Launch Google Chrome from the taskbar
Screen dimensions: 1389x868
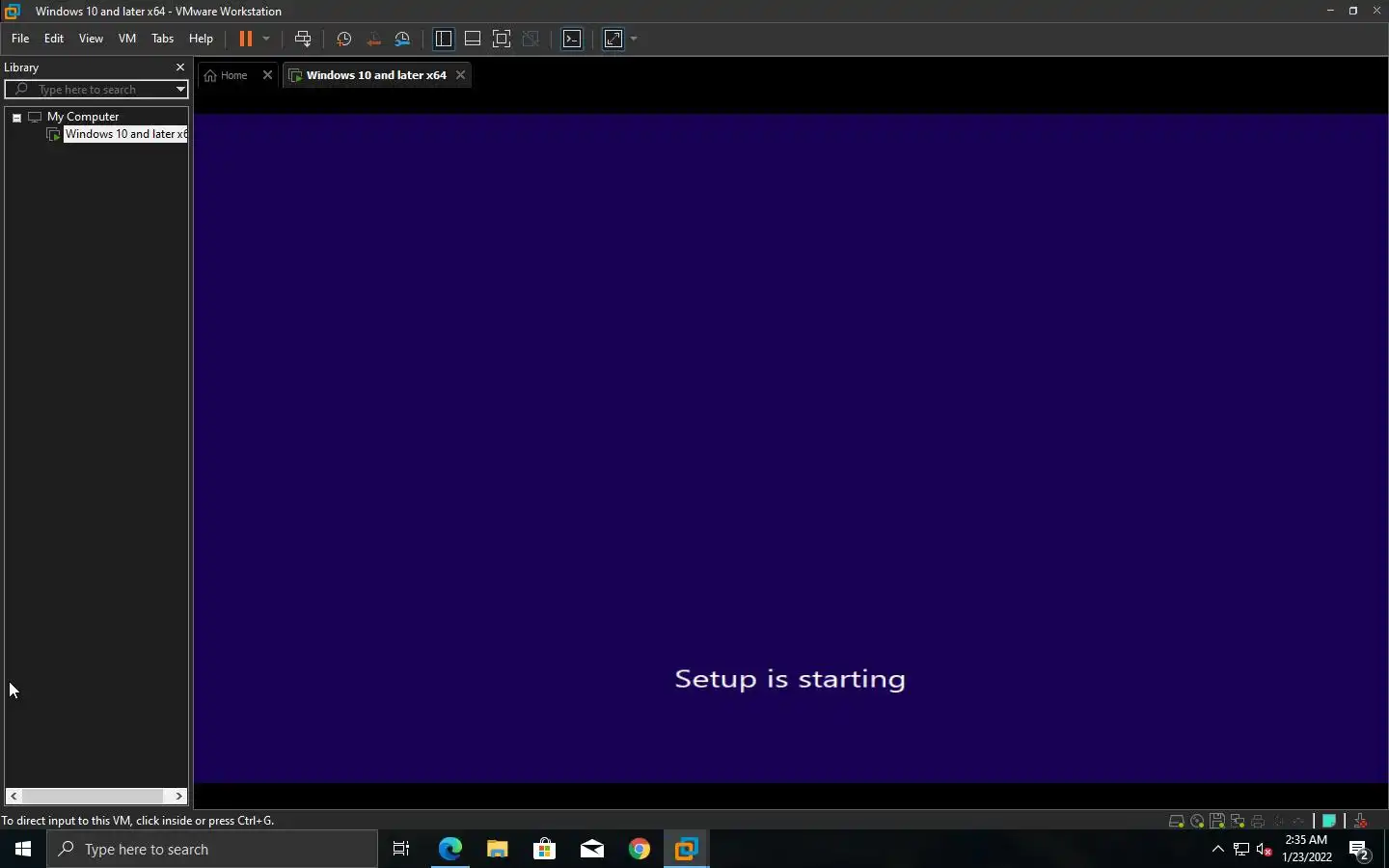[x=639, y=849]
